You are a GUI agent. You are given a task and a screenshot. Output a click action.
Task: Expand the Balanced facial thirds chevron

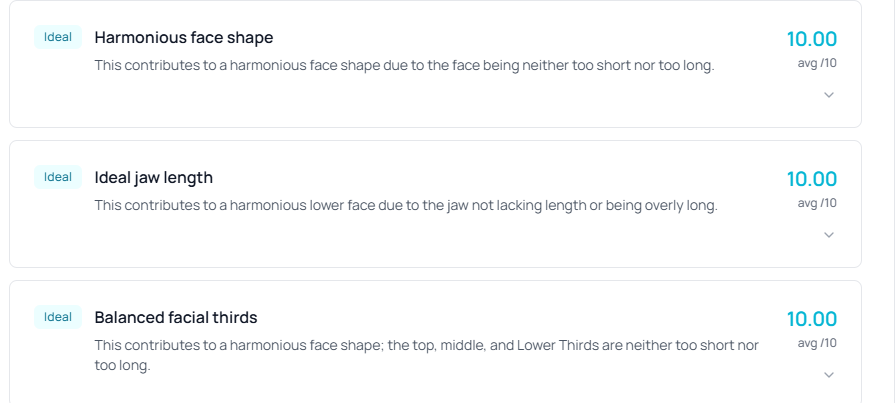828,375
